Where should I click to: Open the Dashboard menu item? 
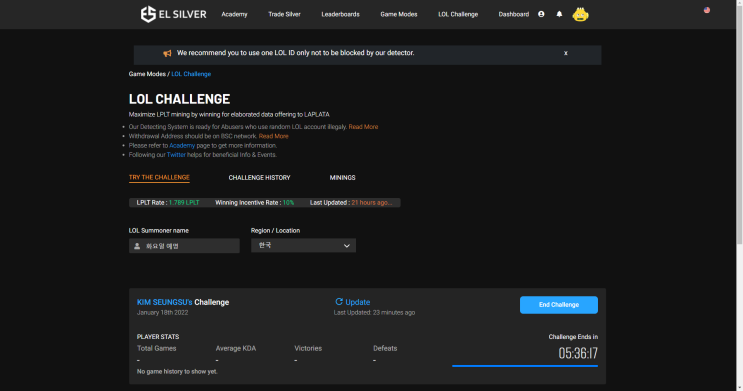[514, 14]
